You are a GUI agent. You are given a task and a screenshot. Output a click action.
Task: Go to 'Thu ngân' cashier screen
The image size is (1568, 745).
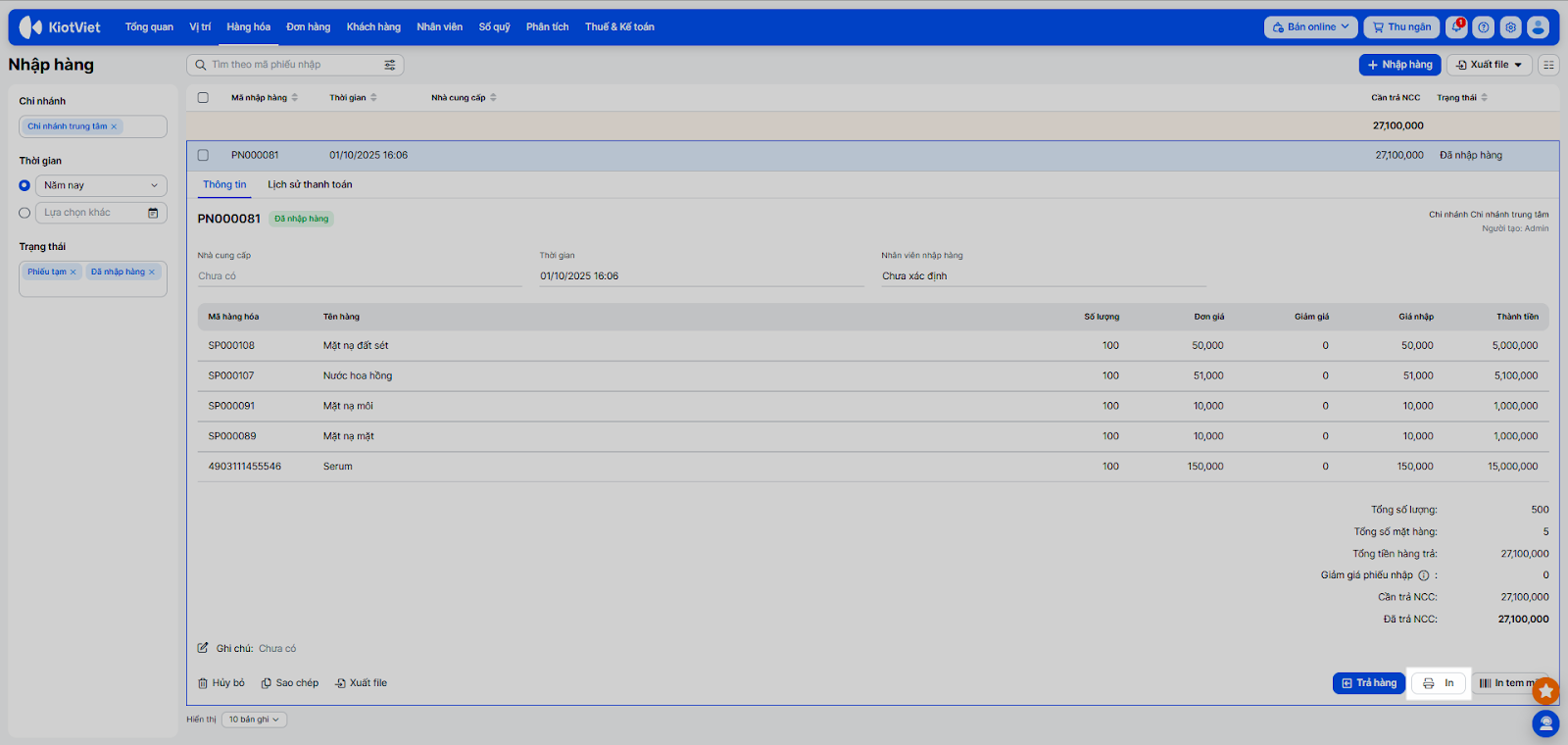[1401, 27]
